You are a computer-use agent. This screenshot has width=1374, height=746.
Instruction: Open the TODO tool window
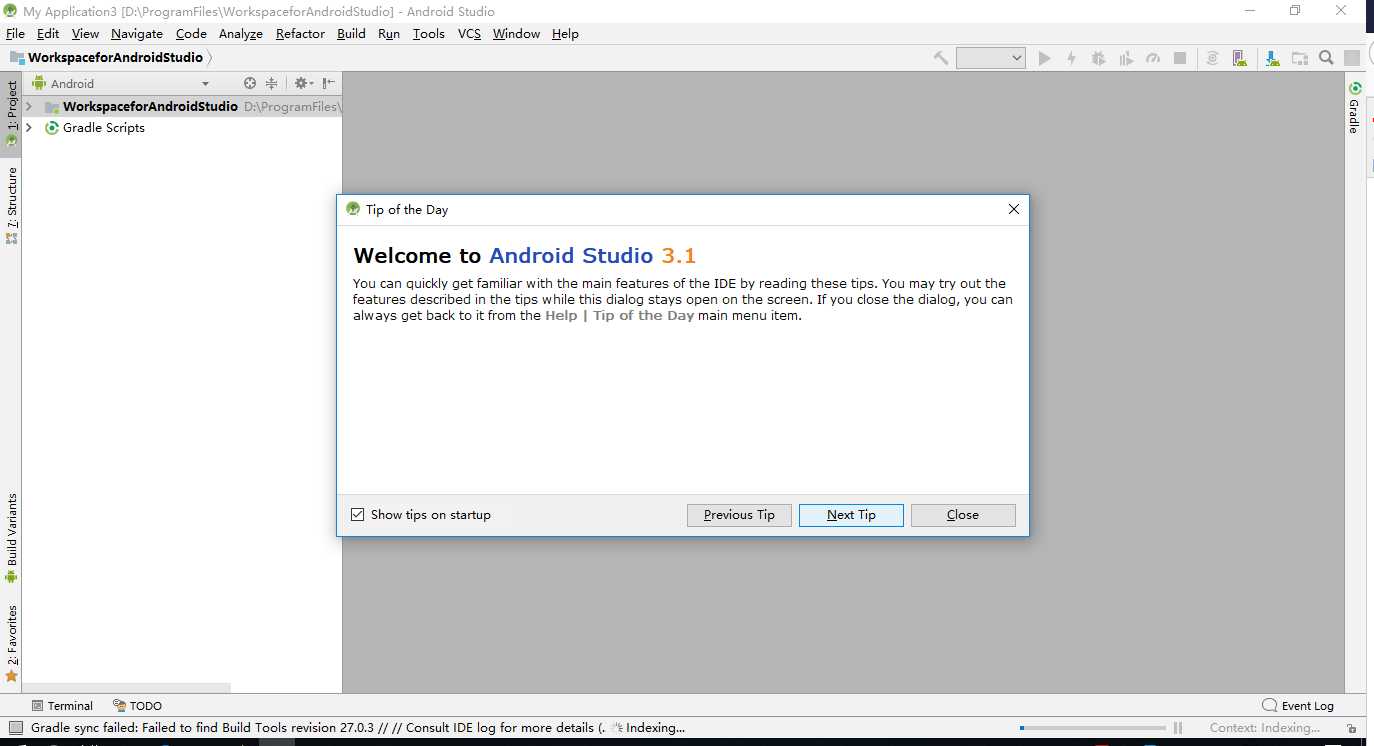click(x=137, y=705)
